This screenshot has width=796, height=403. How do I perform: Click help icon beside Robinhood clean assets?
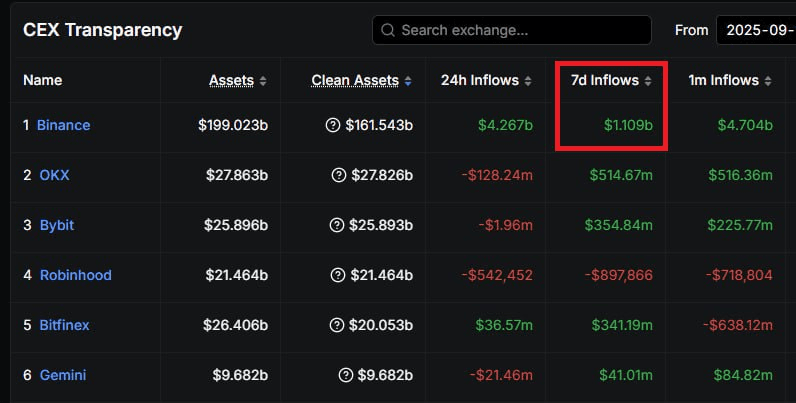(x=338, y=276)
